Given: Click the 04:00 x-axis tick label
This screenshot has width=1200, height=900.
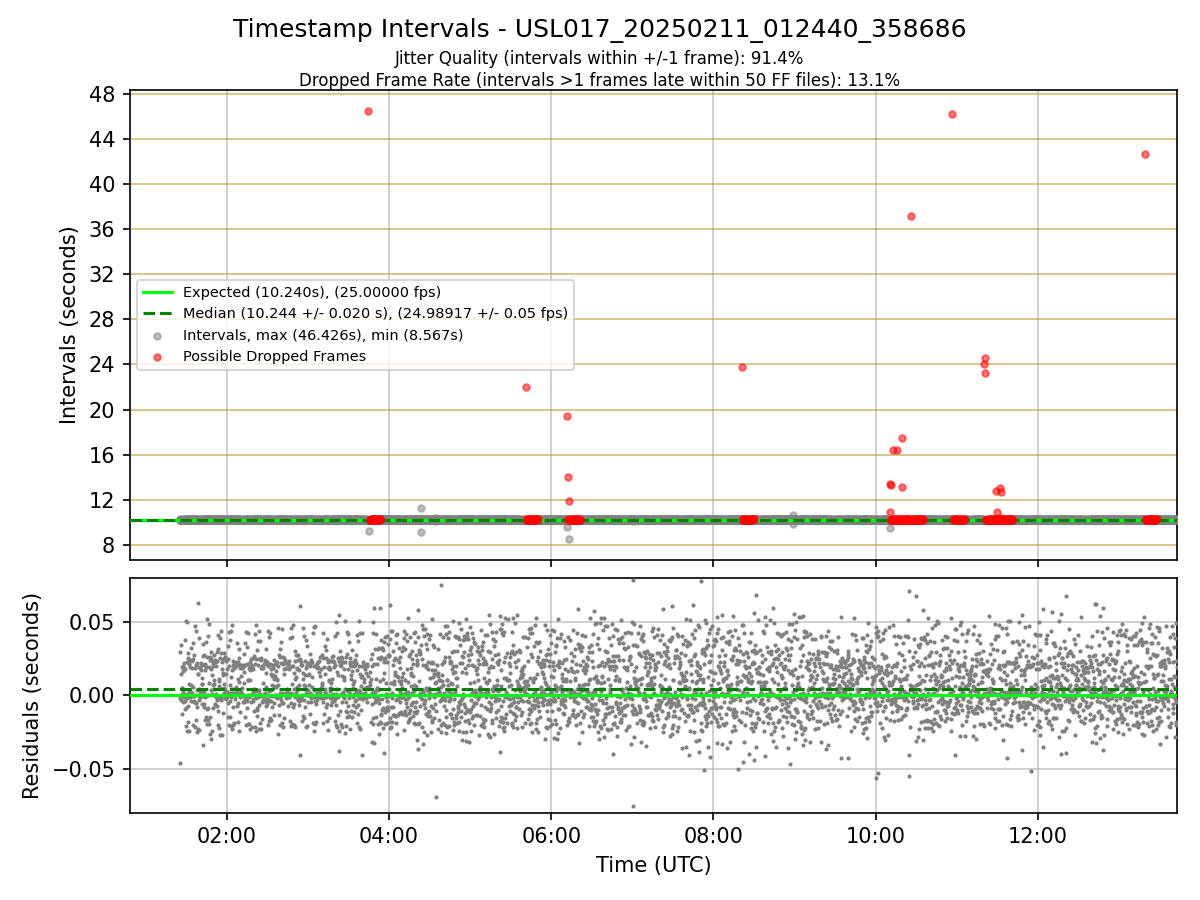Looking at the screenshot, I should (389, 836).
